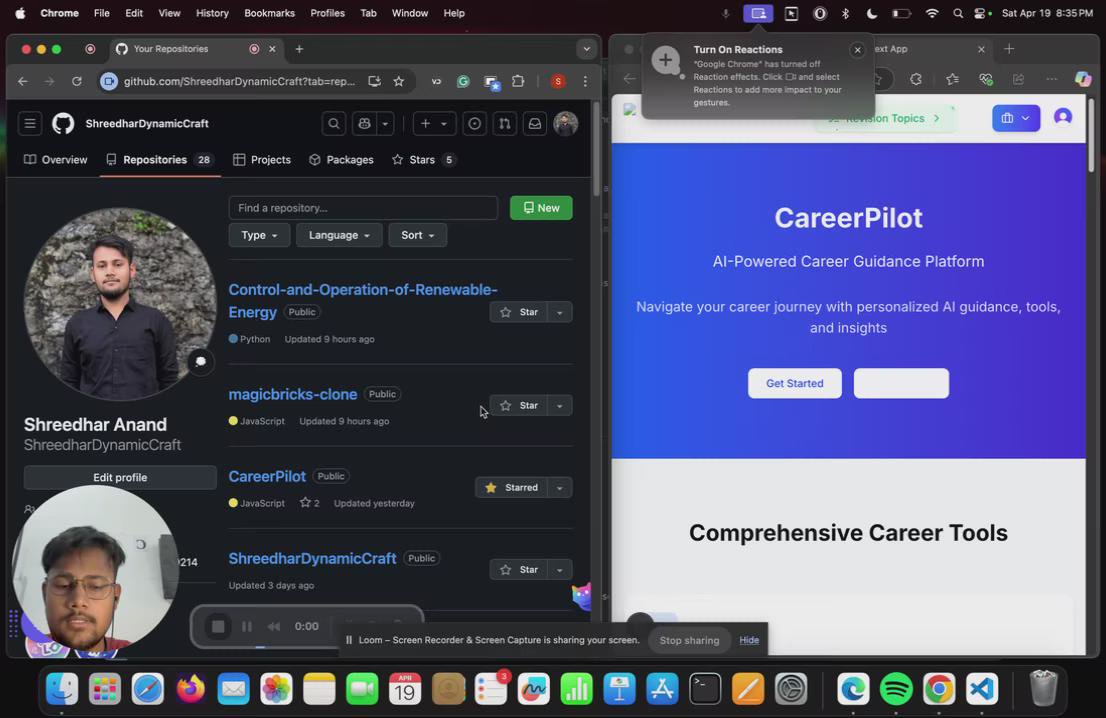Unstar the CareerPilot repository
The height and width of the screenshot is (718, 1106).
(511, 487)
